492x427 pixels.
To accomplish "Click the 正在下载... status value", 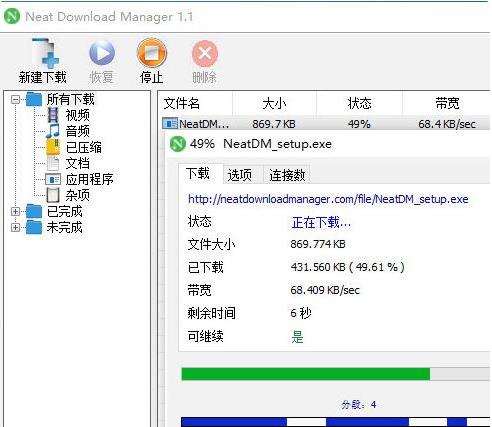I will click(x=321, y=222).
